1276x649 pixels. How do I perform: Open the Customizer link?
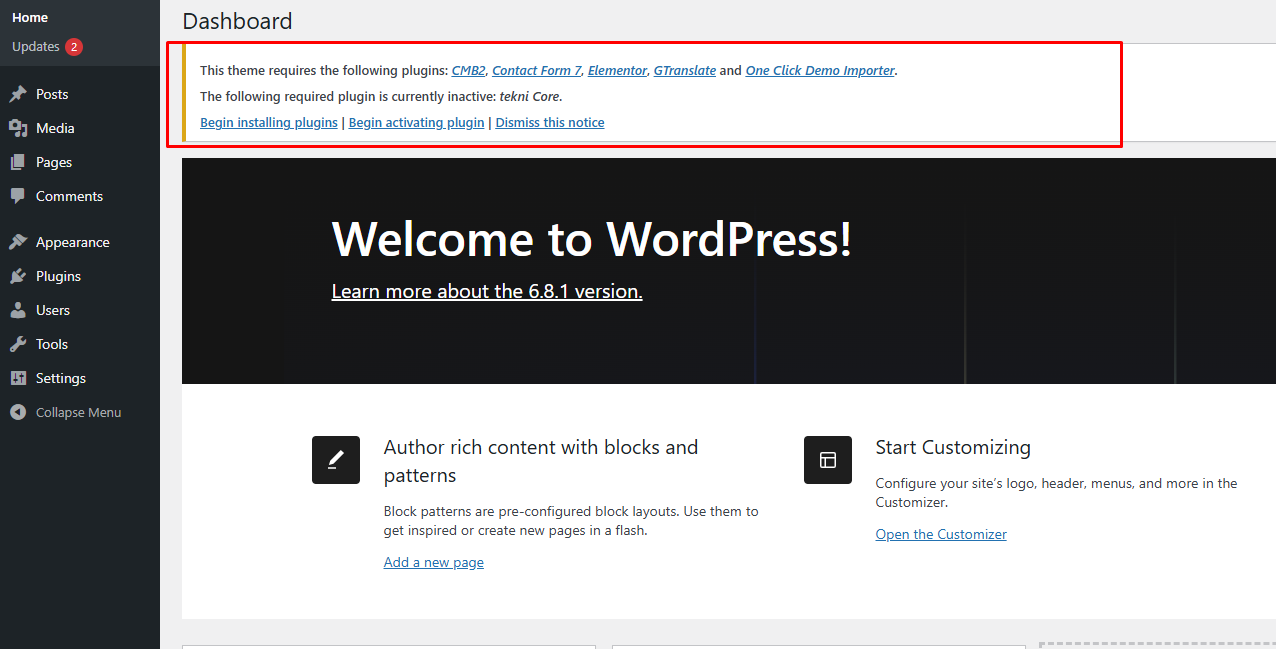click(940, 535)
